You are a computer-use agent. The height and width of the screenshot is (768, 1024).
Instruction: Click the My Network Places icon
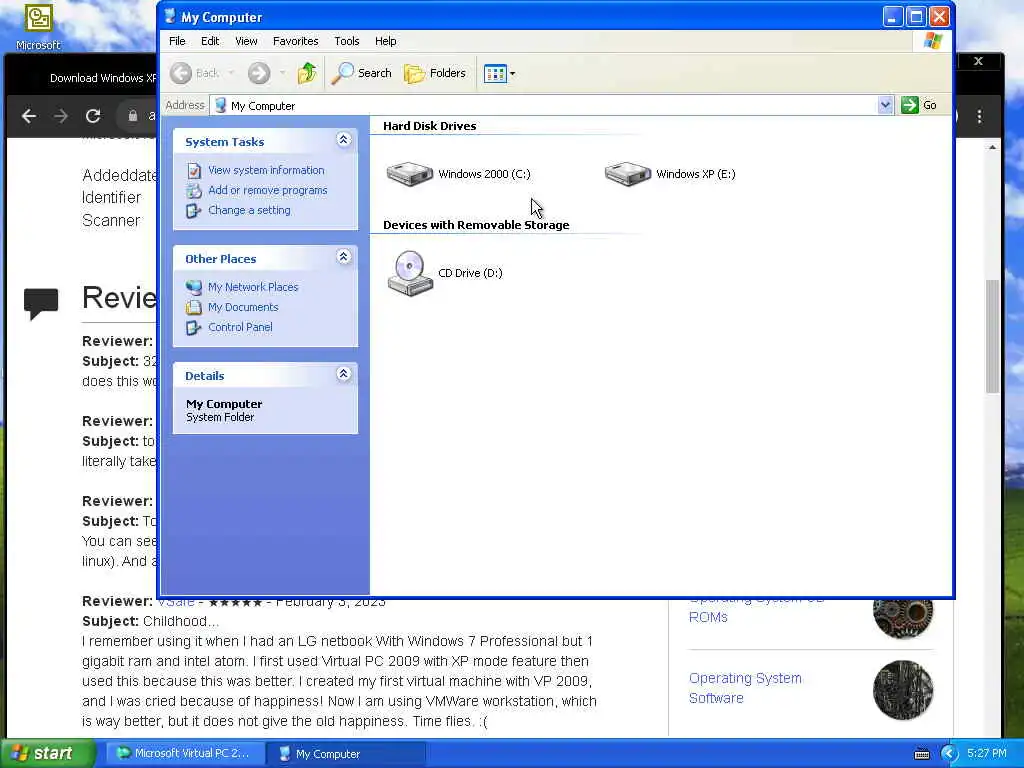(x=194, y=287)
